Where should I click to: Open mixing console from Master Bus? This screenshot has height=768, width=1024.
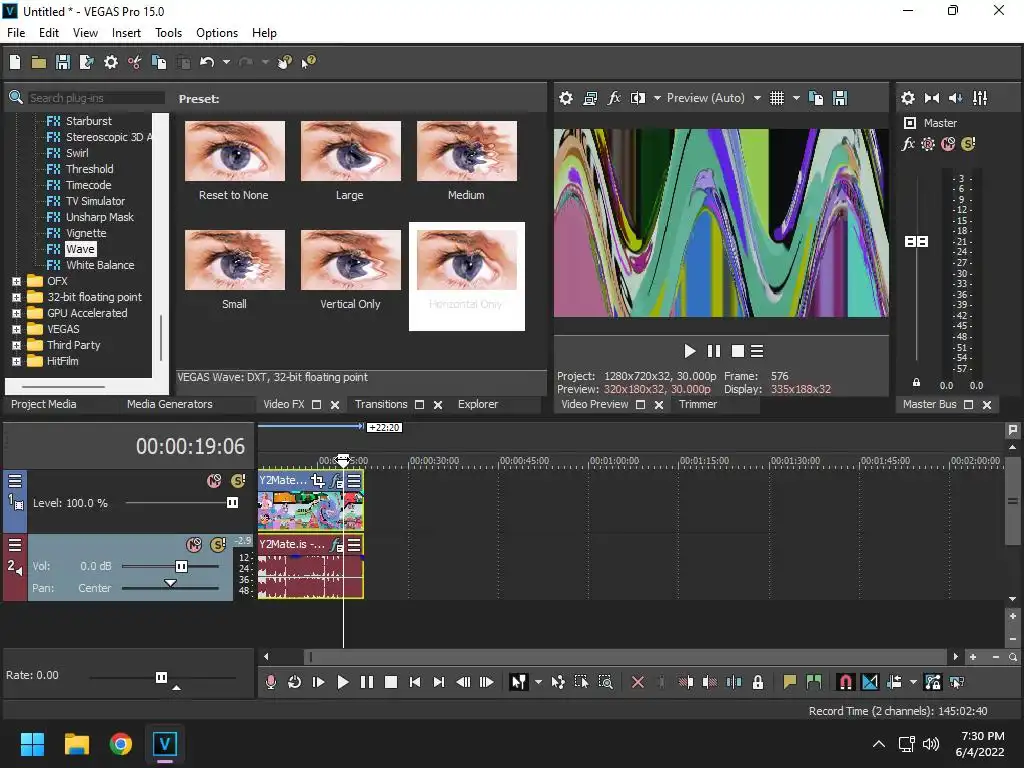pos(980,98)
